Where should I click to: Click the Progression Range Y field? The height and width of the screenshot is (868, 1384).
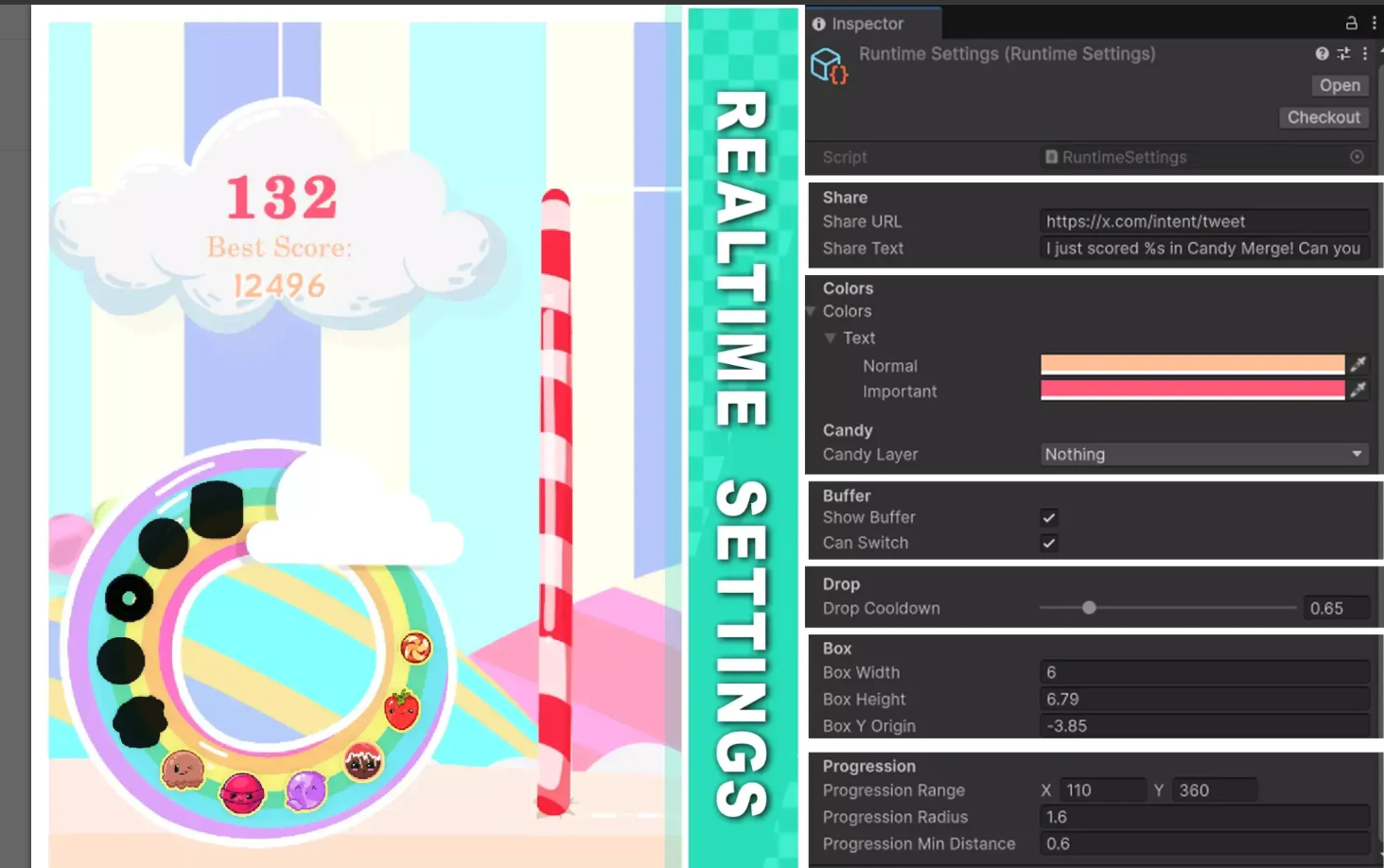click(1215, 790)
